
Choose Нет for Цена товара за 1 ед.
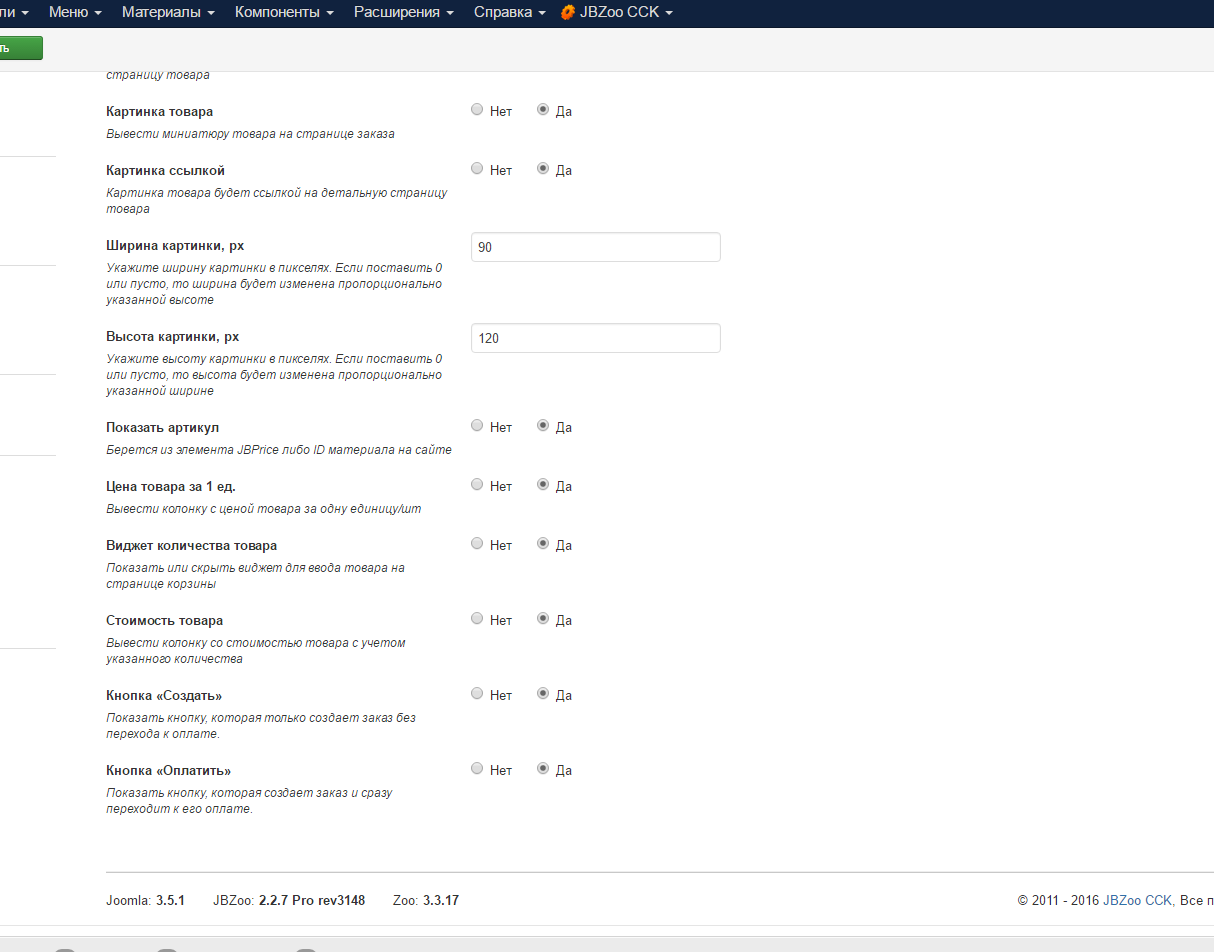pos(477,485)
